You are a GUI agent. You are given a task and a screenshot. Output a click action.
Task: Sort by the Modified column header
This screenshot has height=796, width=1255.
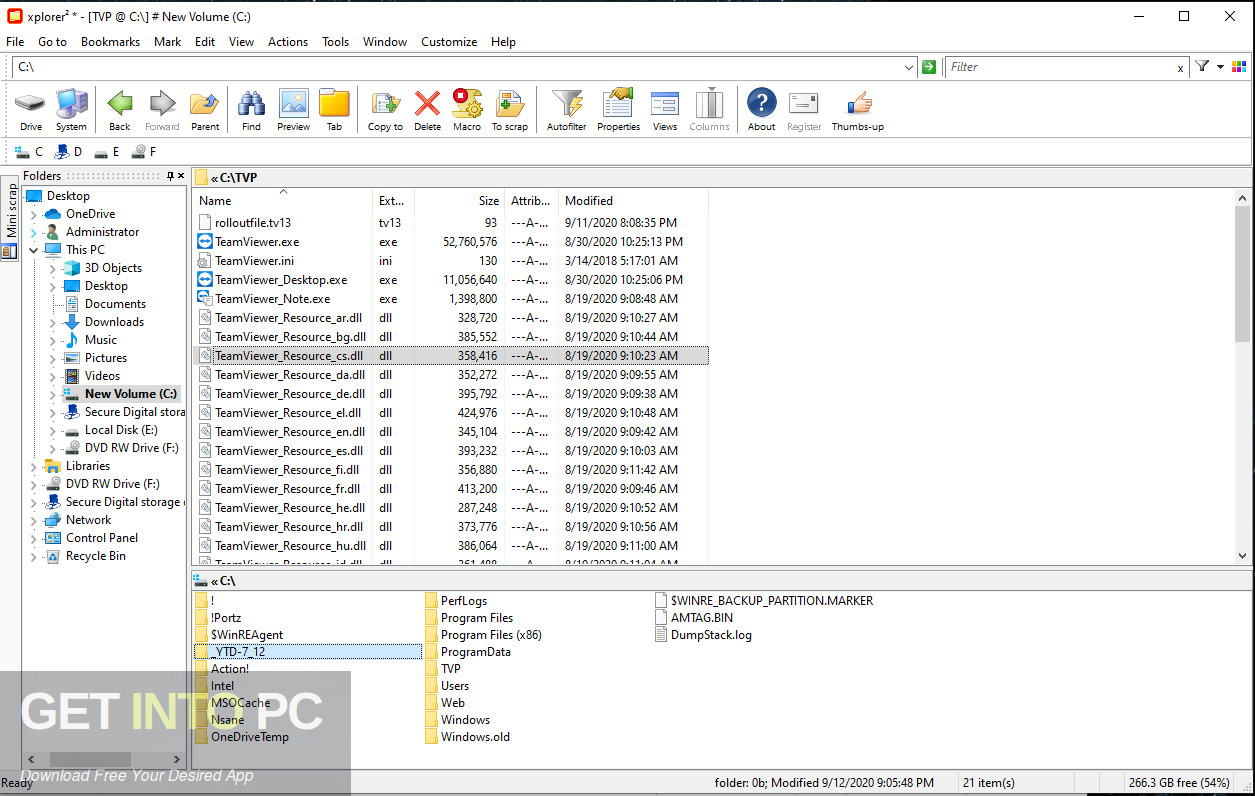pyautogui.click(x=633, y=201)
